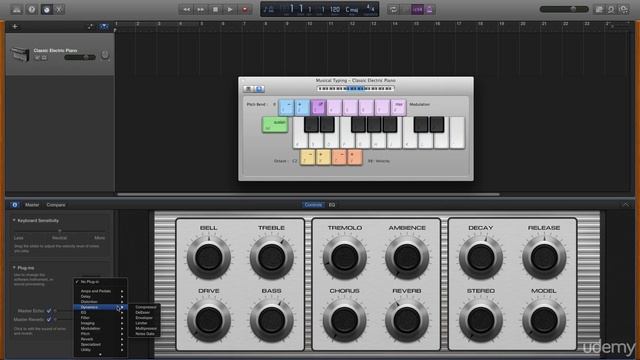Open the Note Pad button
Screen dimensions: 640x360
coord(599,9)
